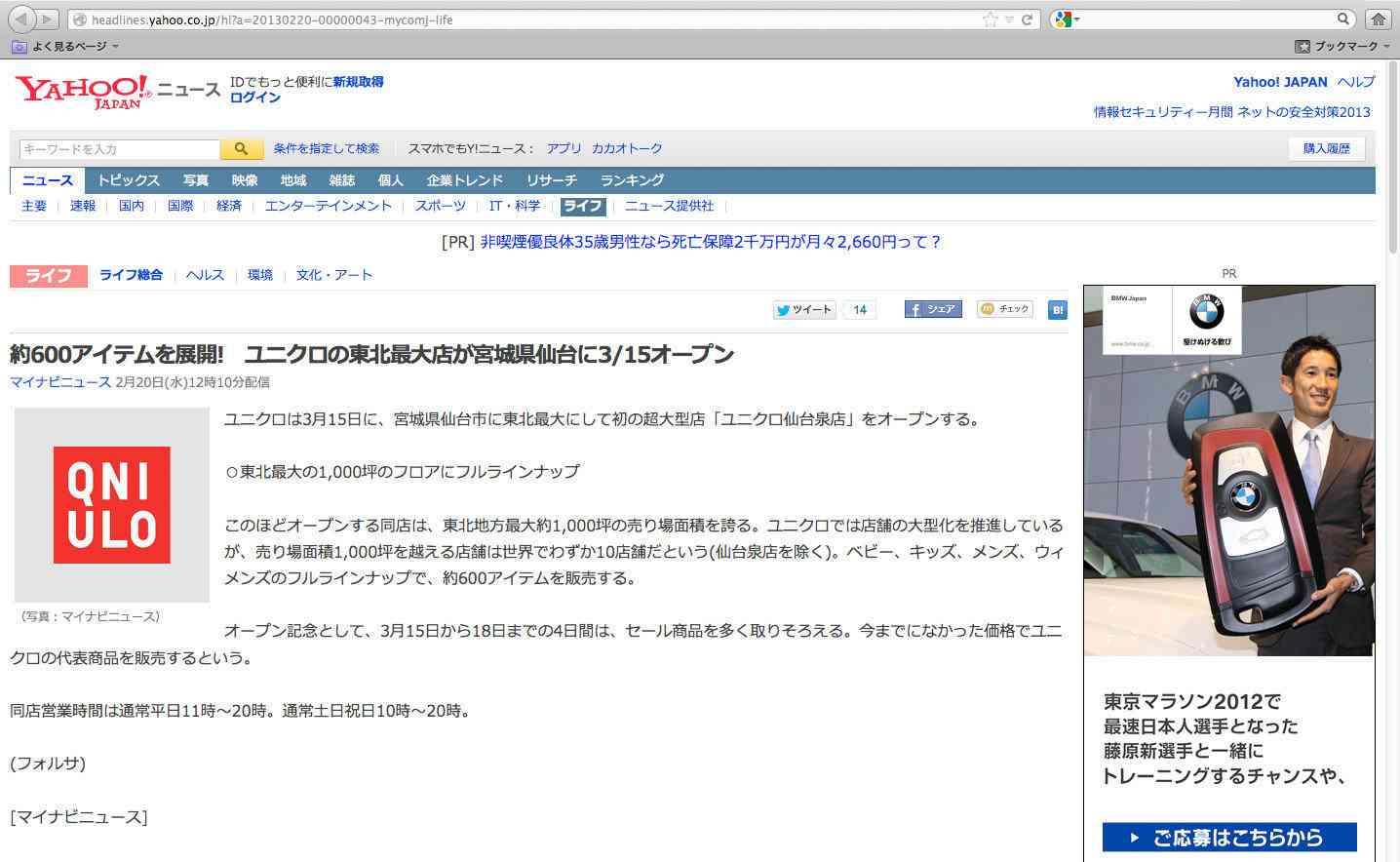
Task: Select the リサーチ tab
Action: (552, 180)
